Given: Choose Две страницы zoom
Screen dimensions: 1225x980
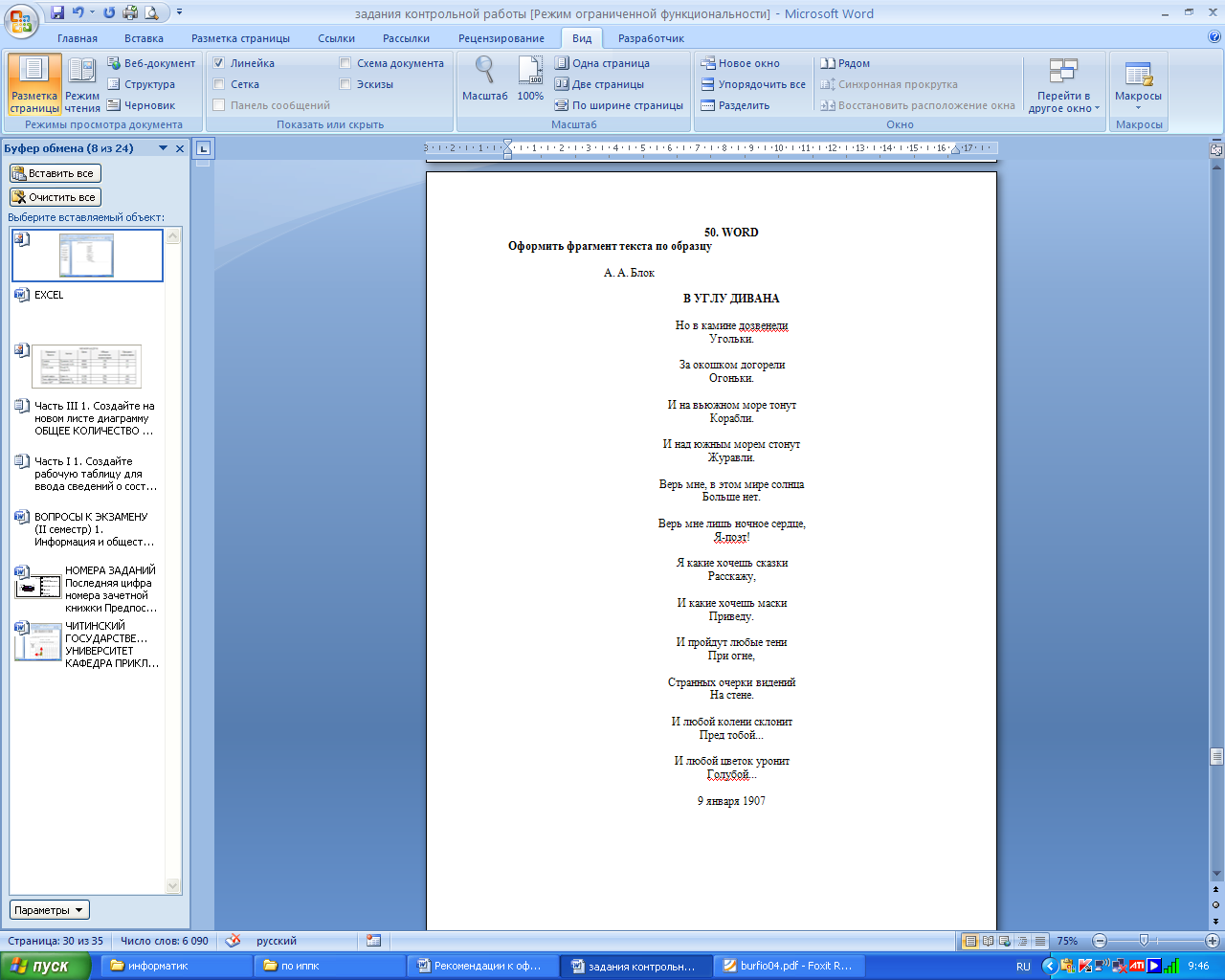Looking at the screenshot, I should [599, 84].
